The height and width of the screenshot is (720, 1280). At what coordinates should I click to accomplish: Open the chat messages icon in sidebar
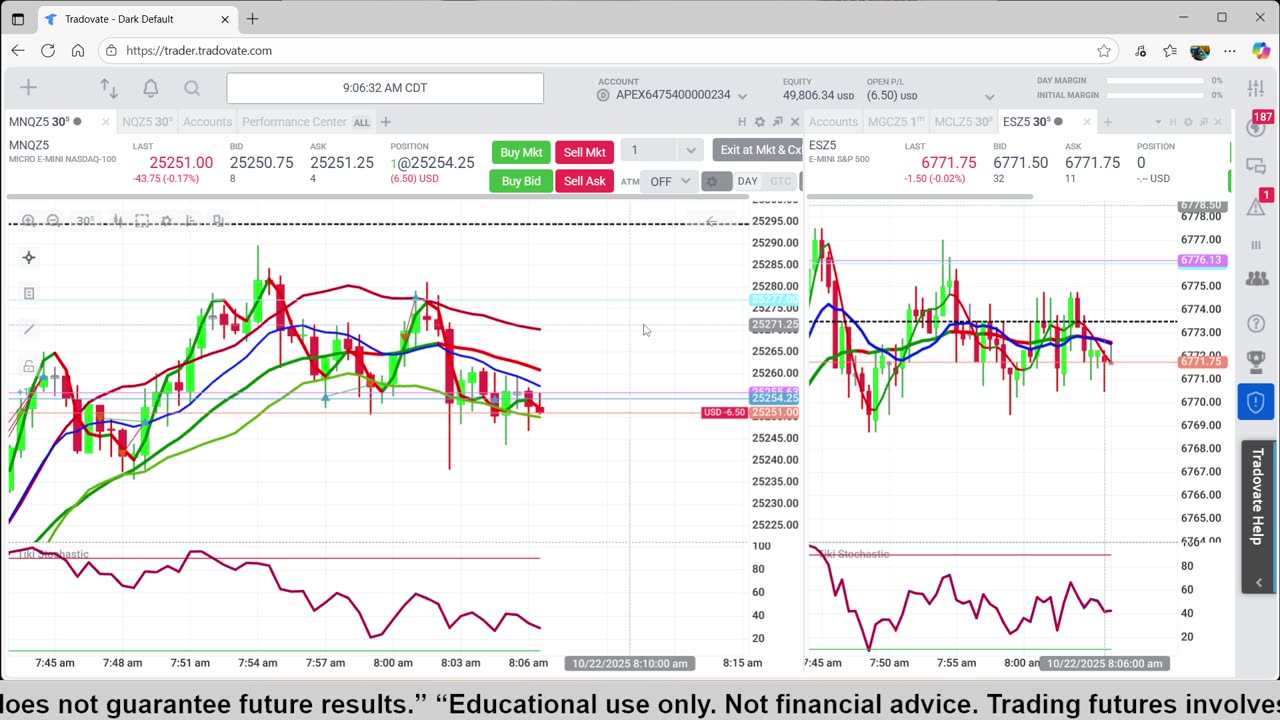click(x=1256, y=166)
